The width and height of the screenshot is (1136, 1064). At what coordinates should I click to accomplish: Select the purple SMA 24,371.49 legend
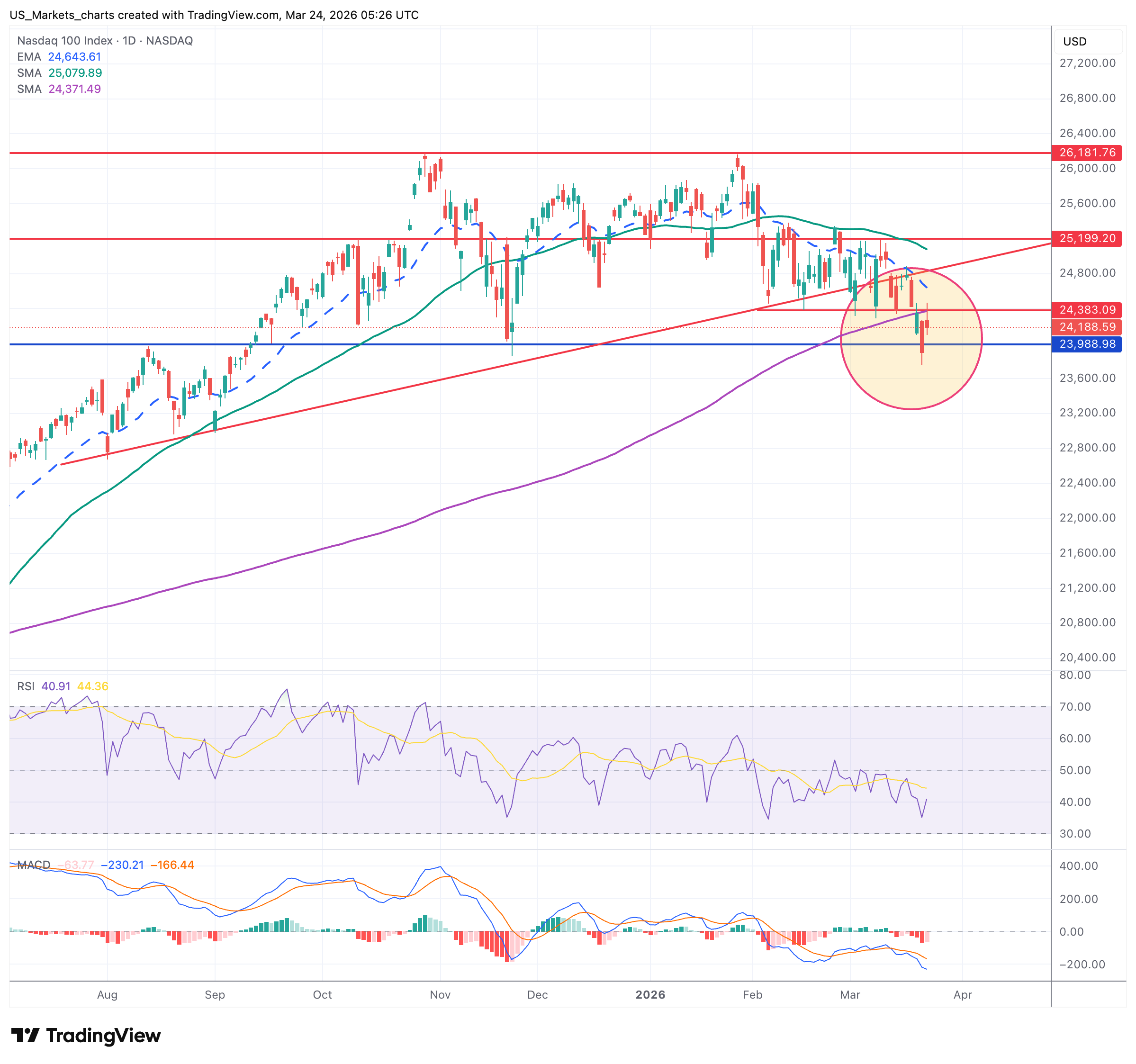point(59,89)
